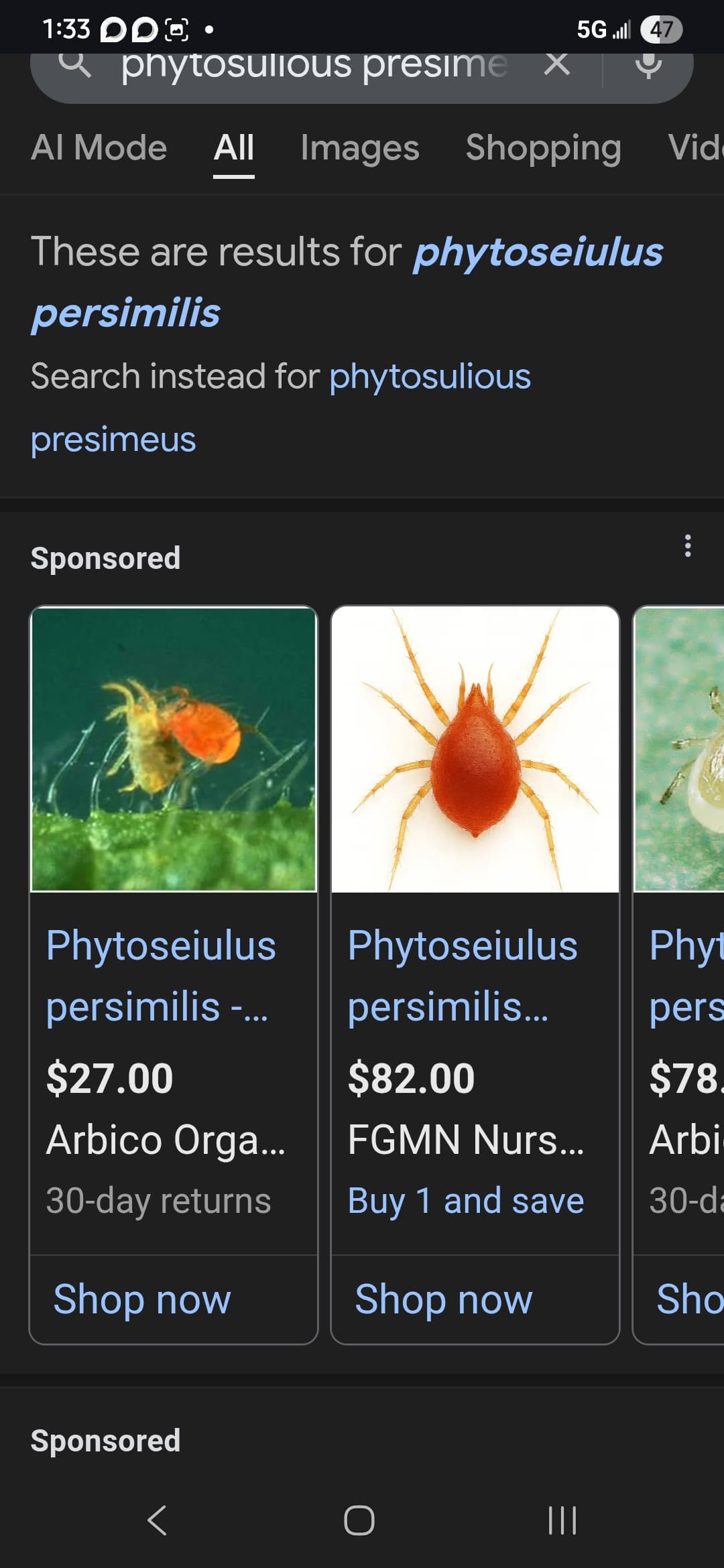Screen dimensions: 724x1568
Task: Search instead for phytosulious presimeus
Action: point(280,407)
